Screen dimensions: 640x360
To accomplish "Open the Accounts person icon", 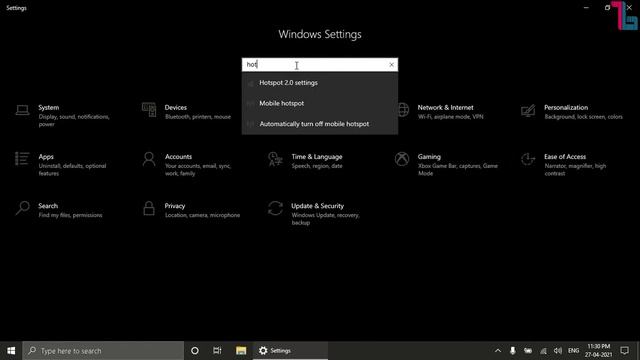I will 149,159.
